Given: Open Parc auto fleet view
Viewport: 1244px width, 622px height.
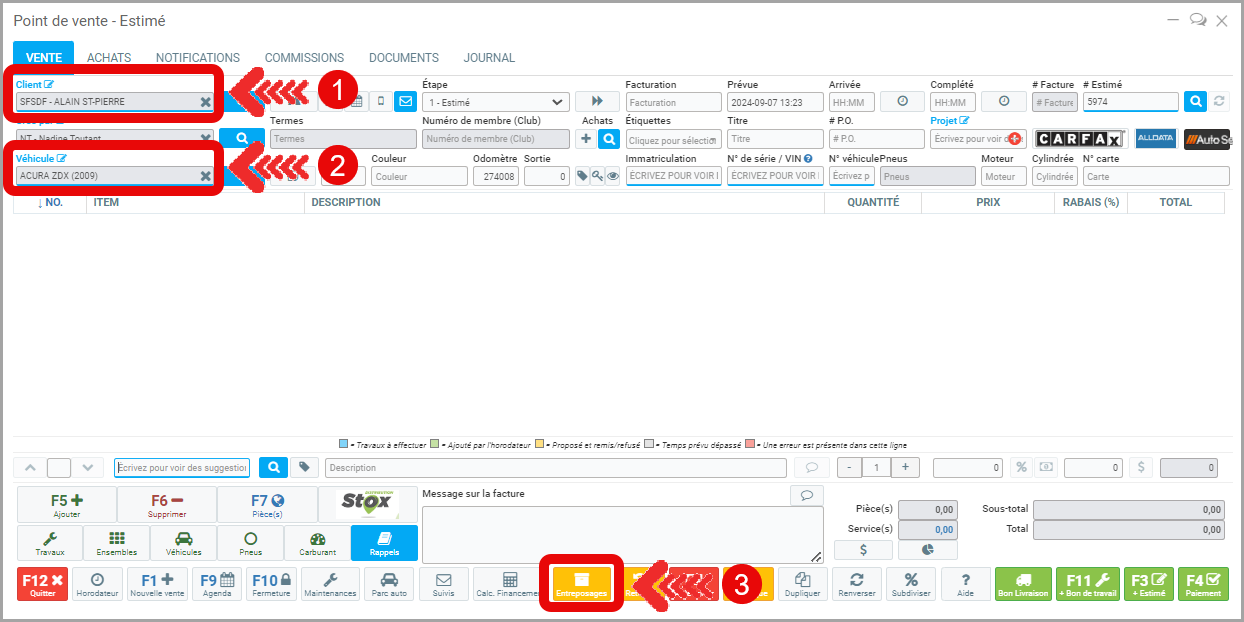Looking at the screenshot, I should 388,584.
